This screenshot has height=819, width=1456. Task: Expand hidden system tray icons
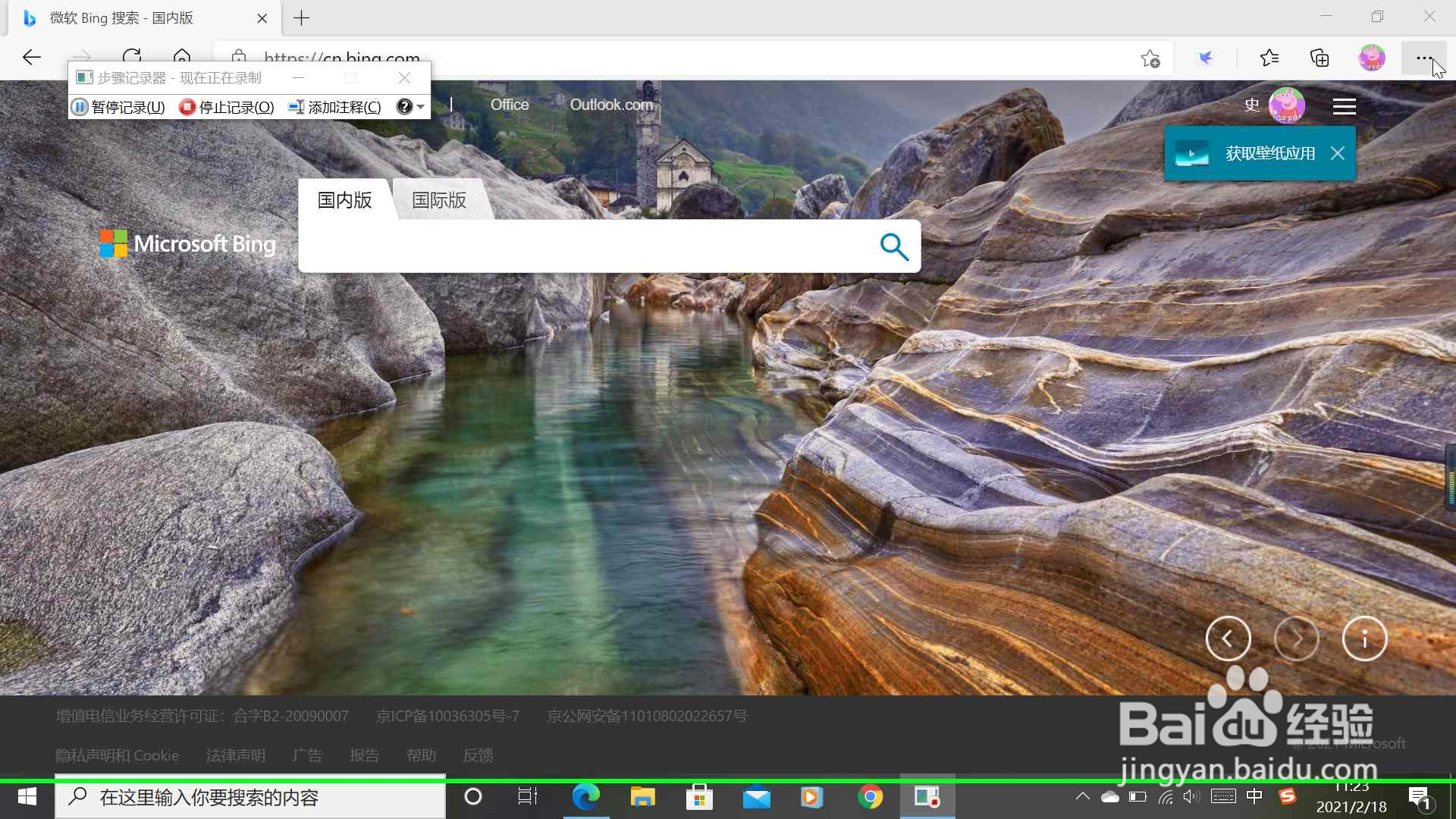(1083, 797)
